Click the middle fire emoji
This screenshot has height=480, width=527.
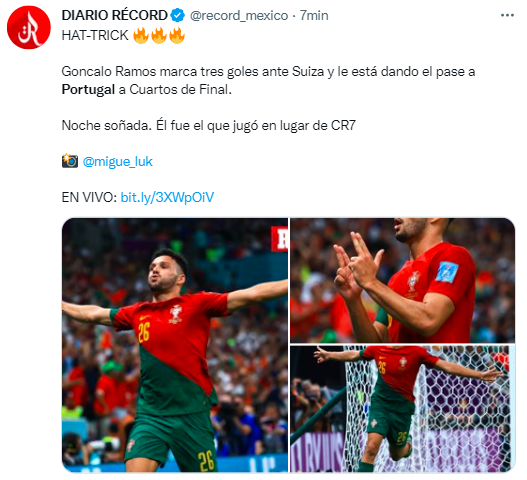pyautogui.click(x=159, y=35)
